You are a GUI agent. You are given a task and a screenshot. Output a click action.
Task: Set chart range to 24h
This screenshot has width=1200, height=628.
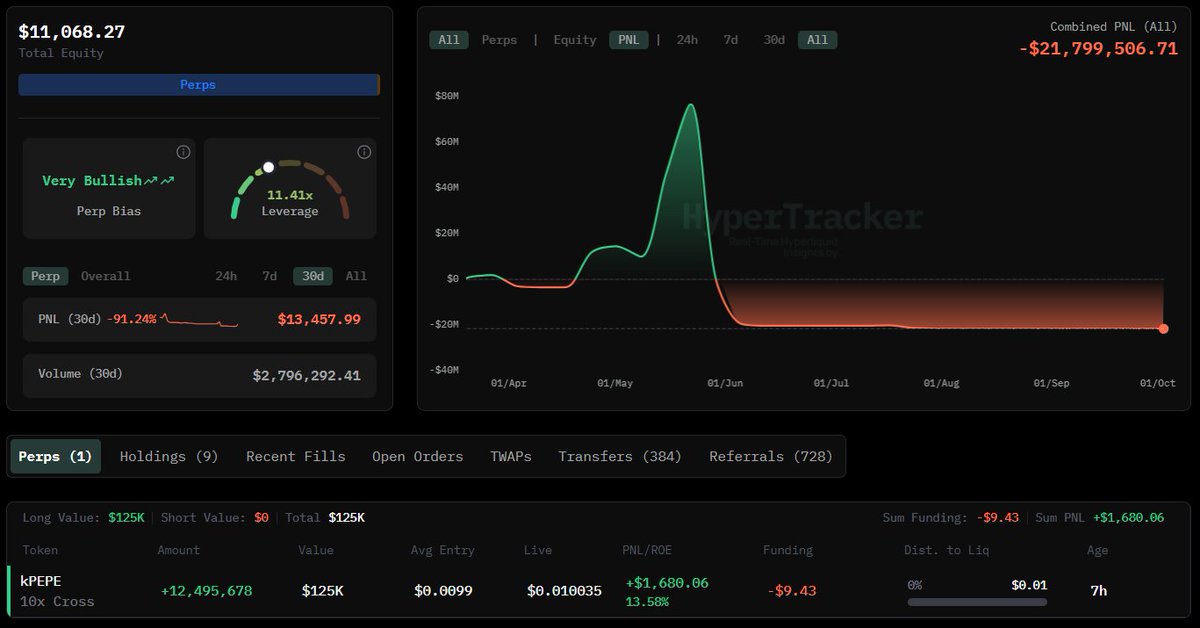pyautogui.click(x=687, y=40)
